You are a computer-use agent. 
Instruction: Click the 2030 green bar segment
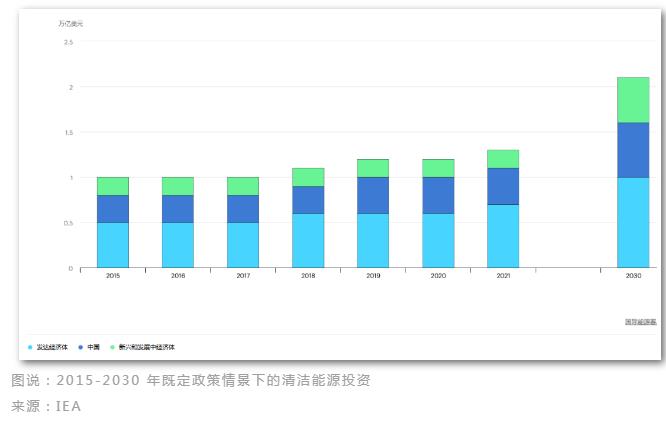click(633, 100)
